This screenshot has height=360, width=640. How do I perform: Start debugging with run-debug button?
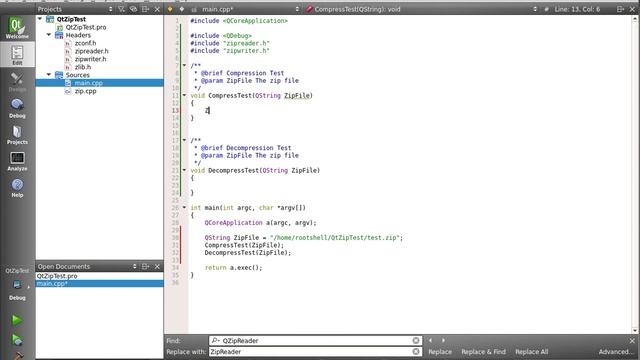click(x=17, y=340)
